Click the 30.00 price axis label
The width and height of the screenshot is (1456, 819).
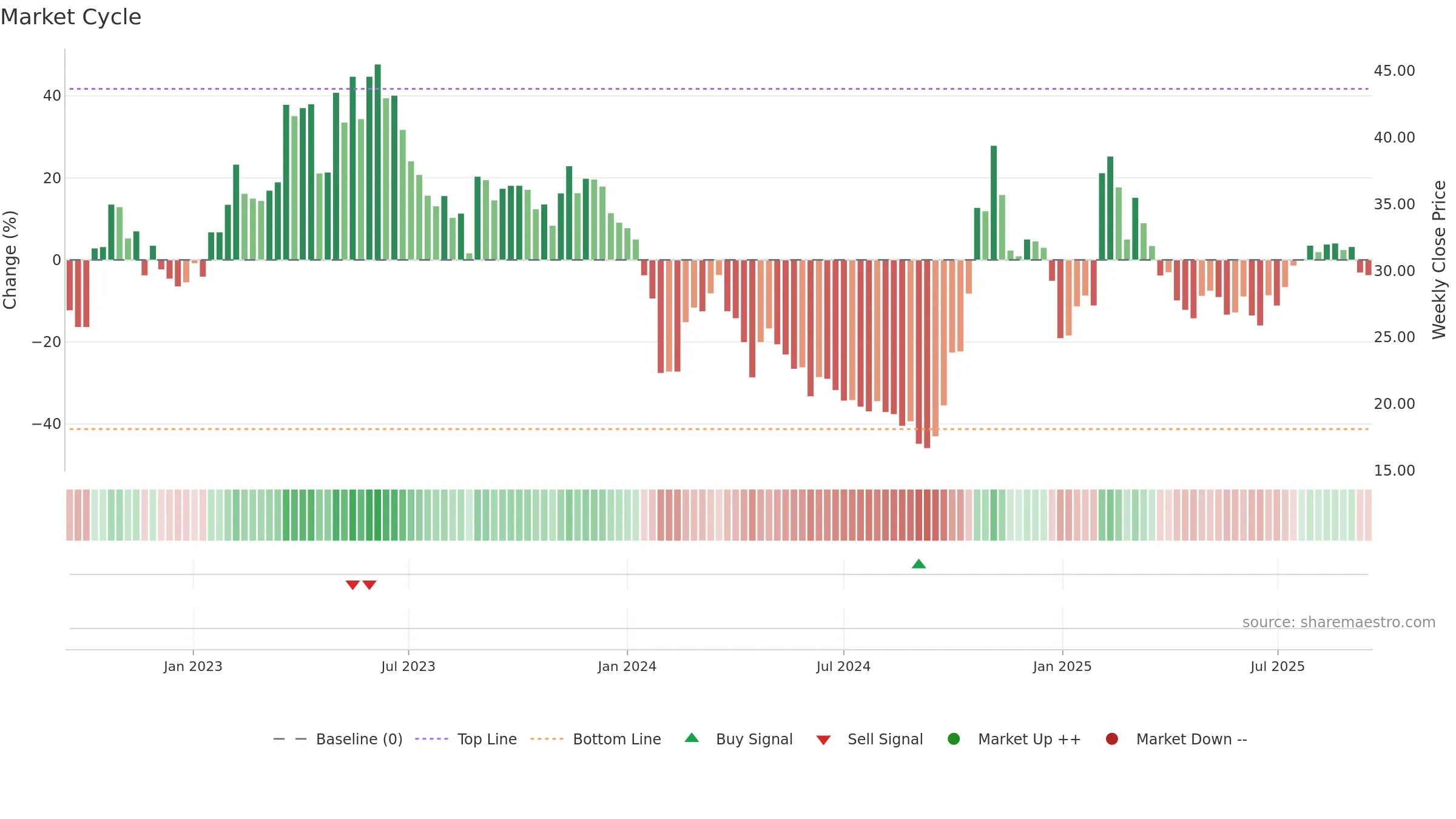coord(1394,271)
